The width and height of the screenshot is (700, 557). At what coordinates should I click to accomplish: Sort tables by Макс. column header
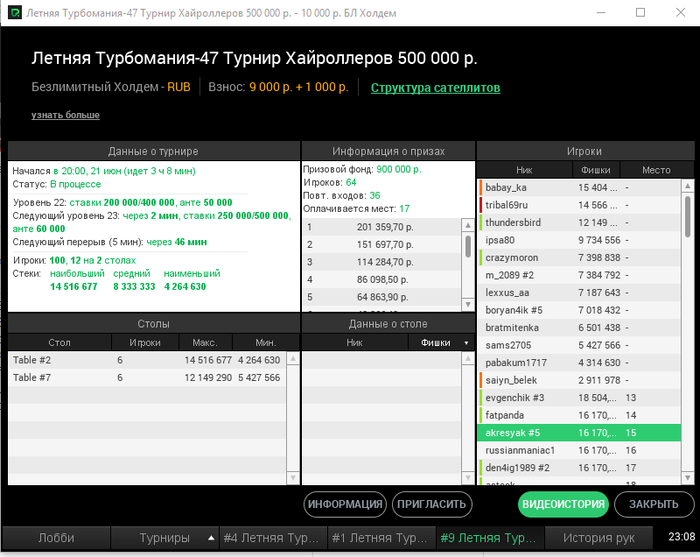(205, 342)
